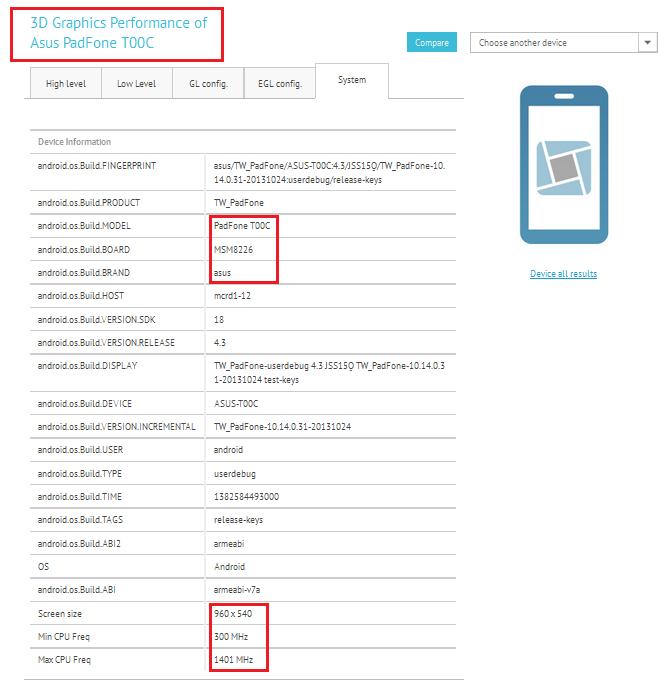Click the 'android.os.Build.TAGS' label

click(x=80, y=519)
